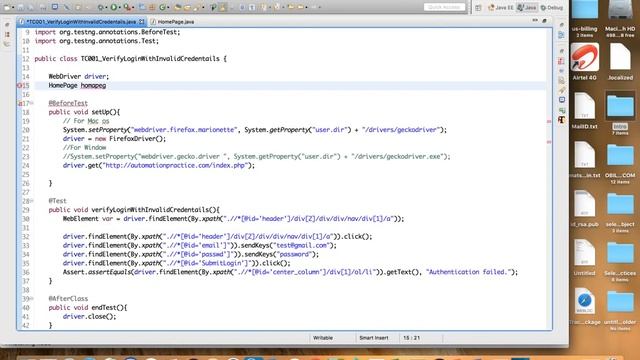This screenshot has height=360, width=640.
Task: Click the green Run button
Action: (x=113, y=7)
